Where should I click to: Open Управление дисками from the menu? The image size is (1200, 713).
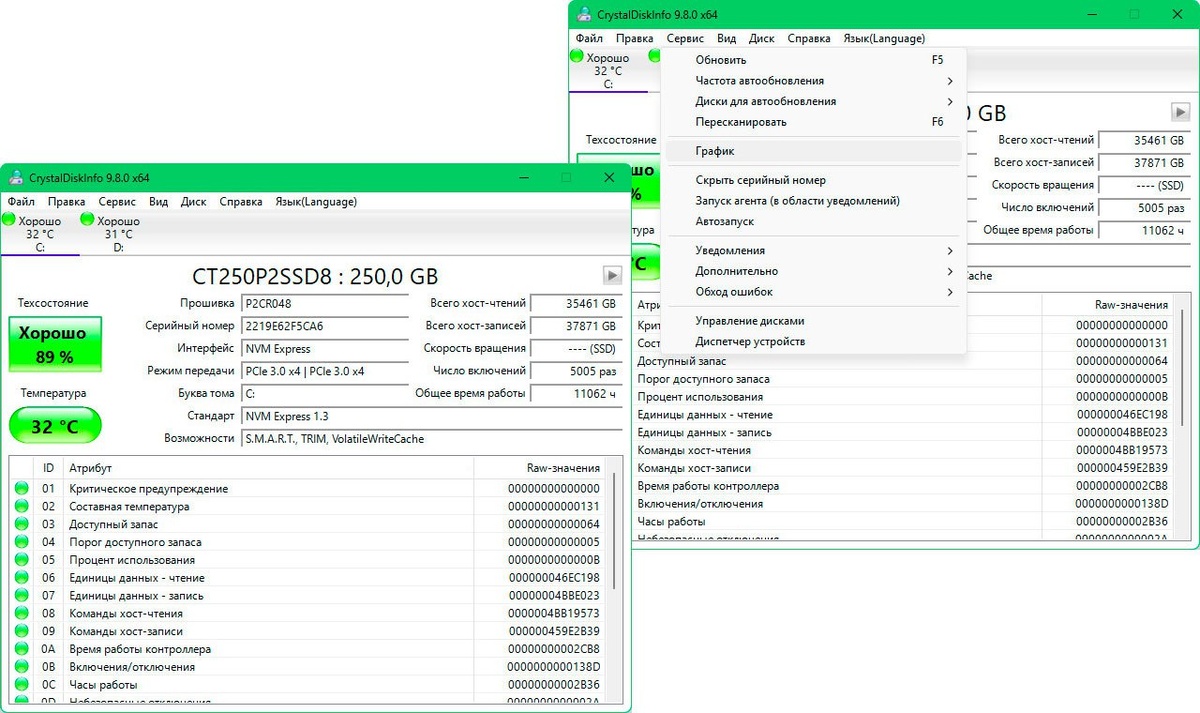[813, 321]
